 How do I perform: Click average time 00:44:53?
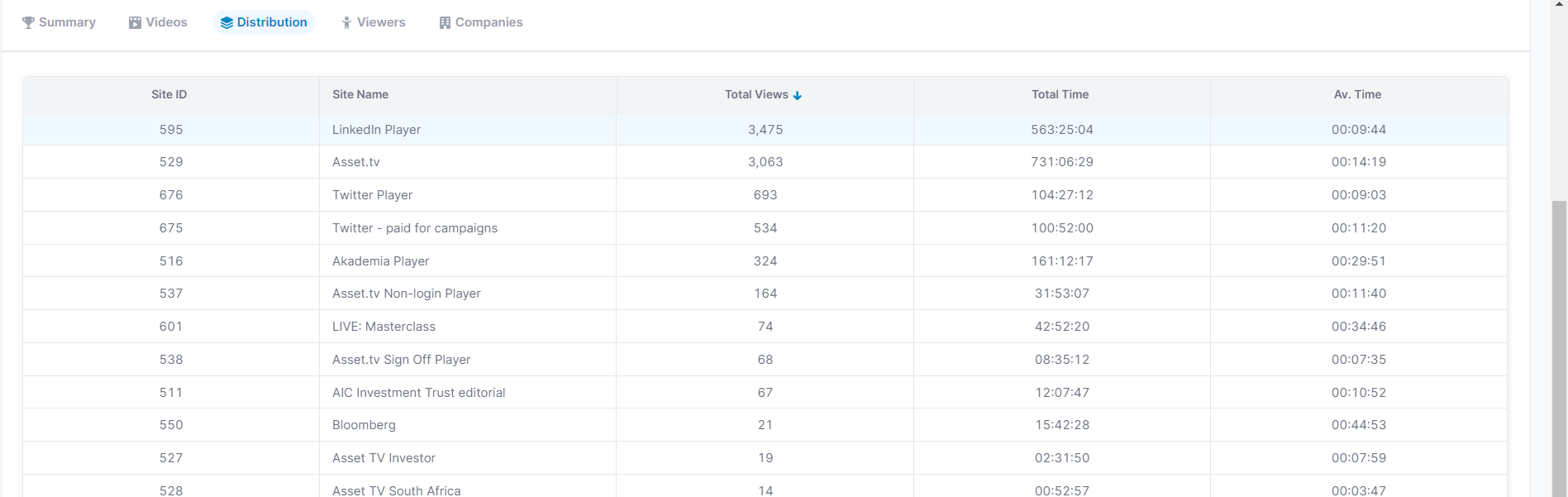point(1359,425)
